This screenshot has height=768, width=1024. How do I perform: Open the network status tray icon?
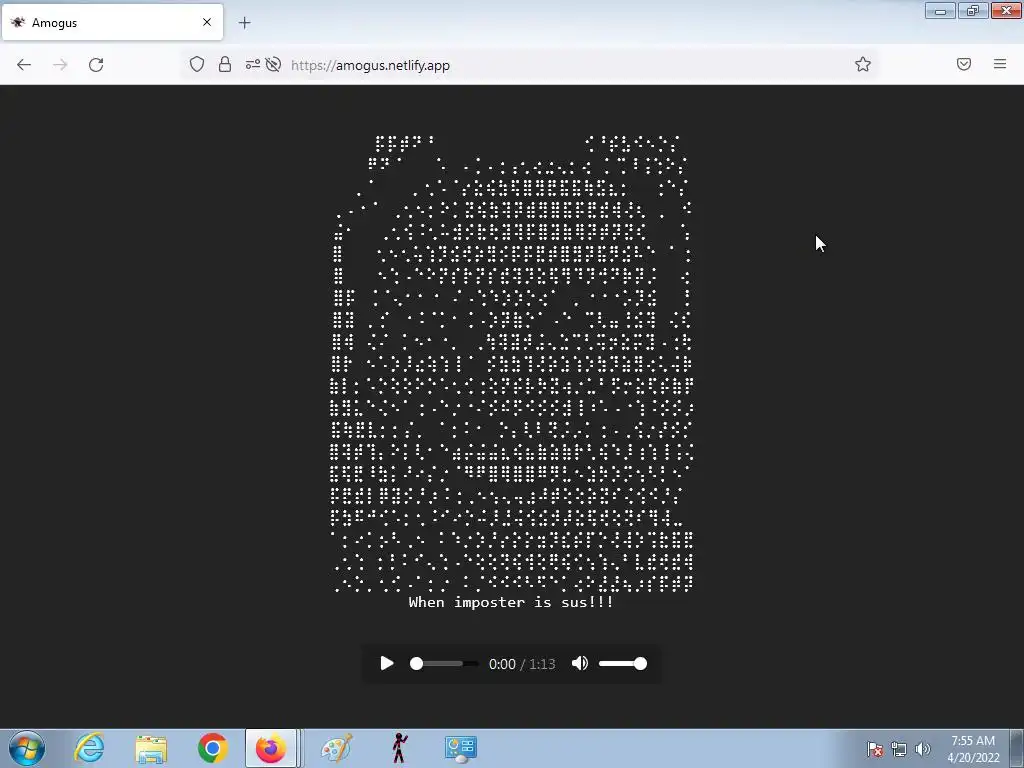[x=899, y=749]
